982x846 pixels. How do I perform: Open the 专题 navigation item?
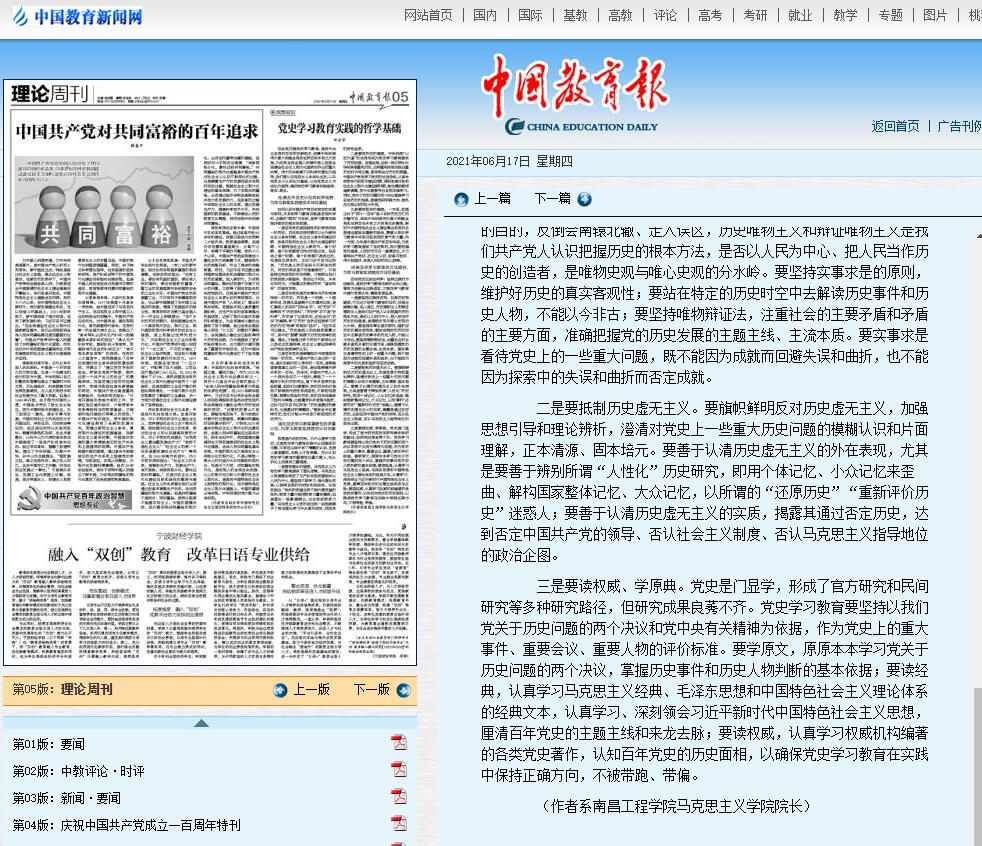891,15
